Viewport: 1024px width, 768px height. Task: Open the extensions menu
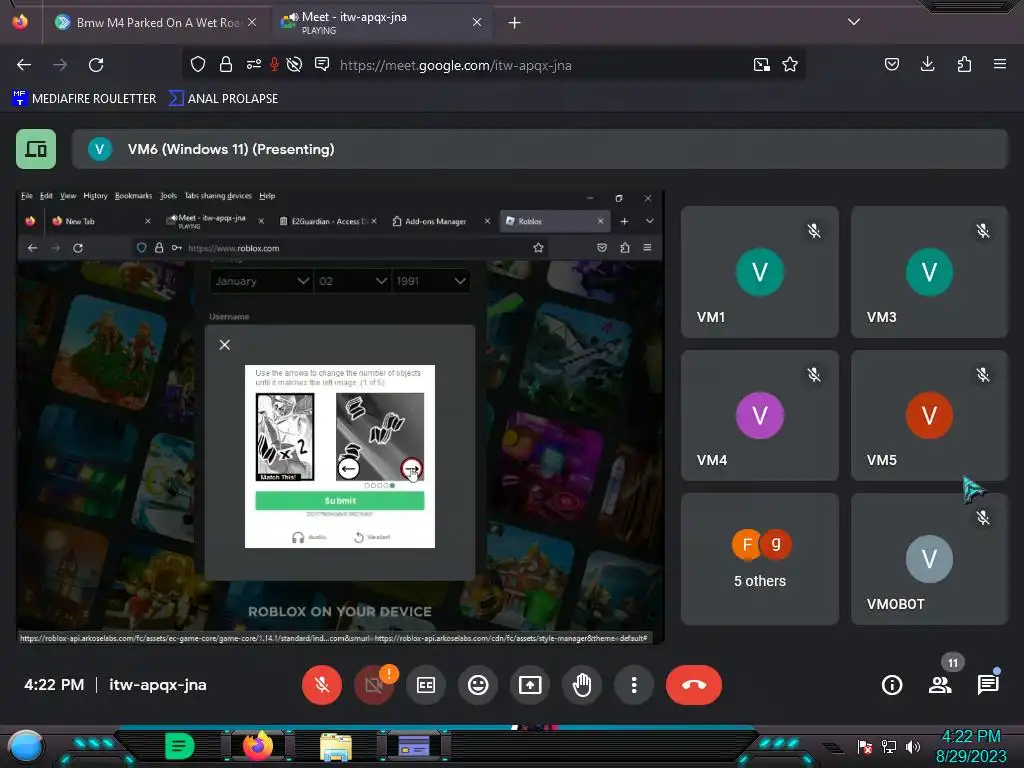pos(964,64)
